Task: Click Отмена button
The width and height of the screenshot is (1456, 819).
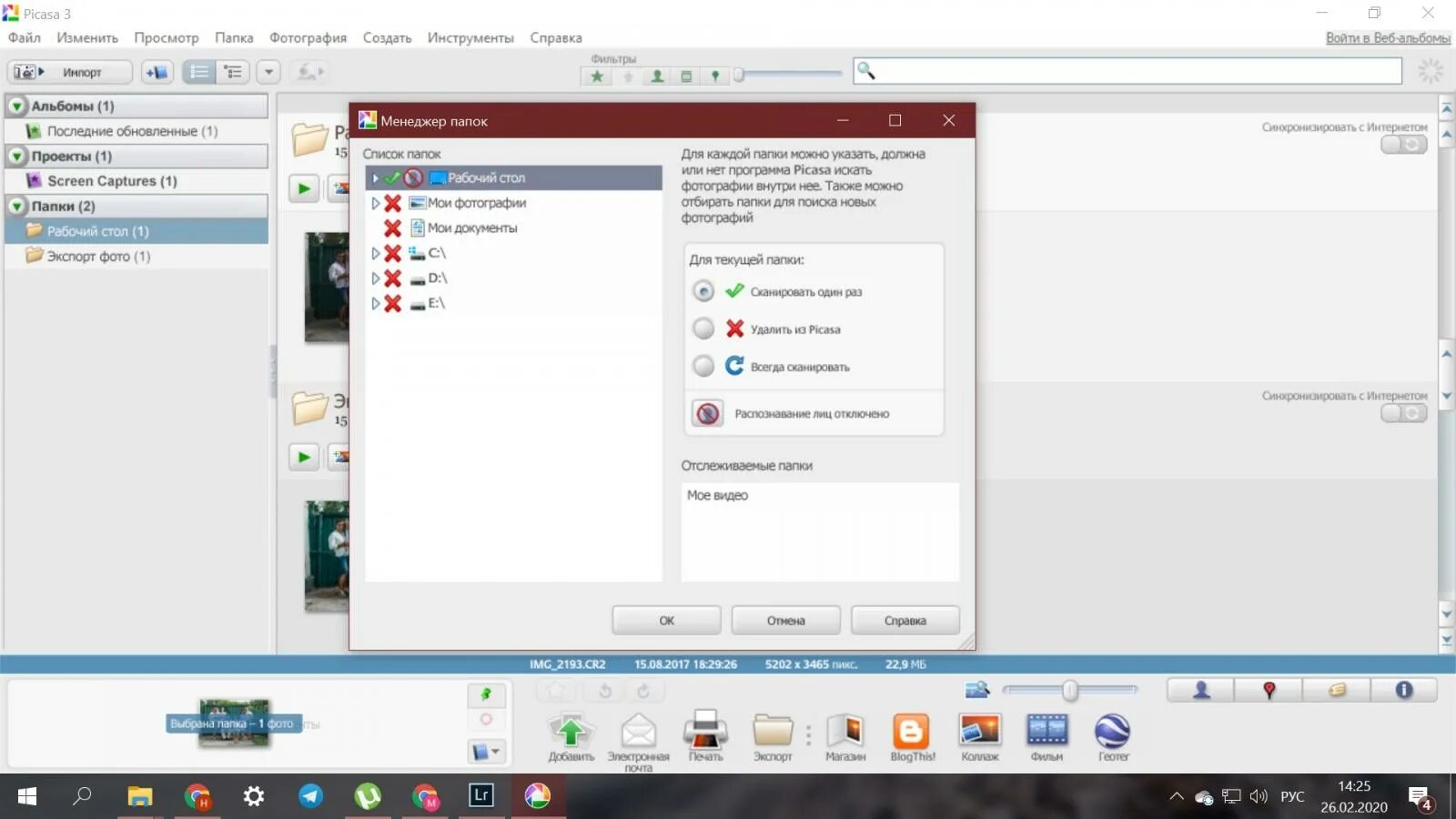Action: [x=785, y=621]
